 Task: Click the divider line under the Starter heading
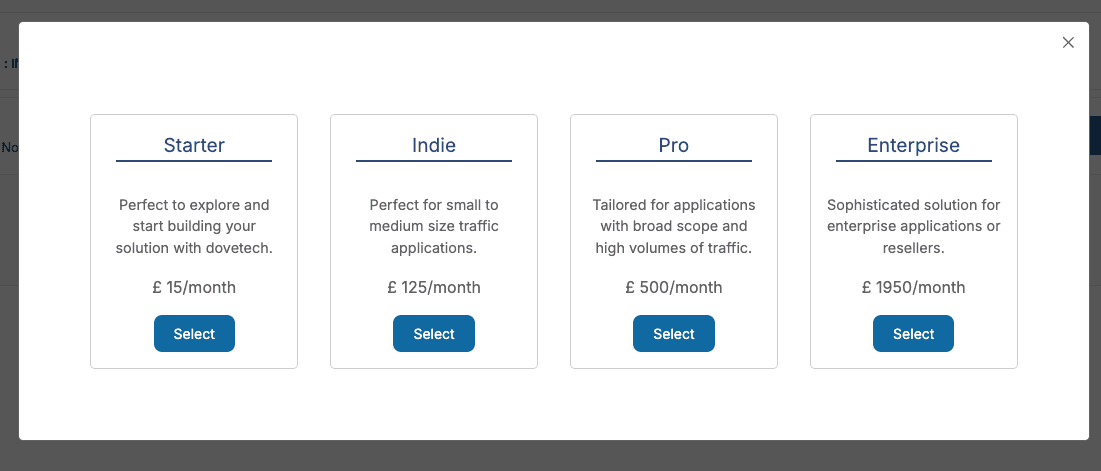pyautogui.click(x=194, y=161)
